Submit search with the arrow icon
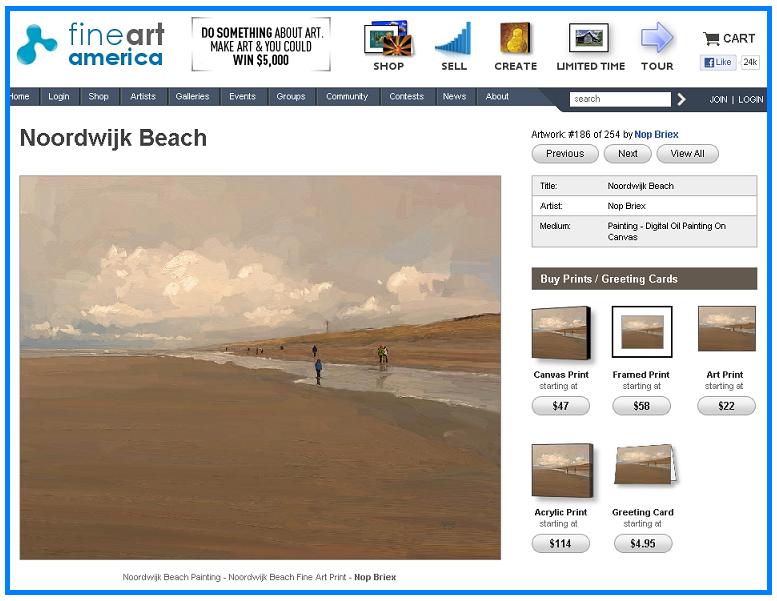 [681, 99]
